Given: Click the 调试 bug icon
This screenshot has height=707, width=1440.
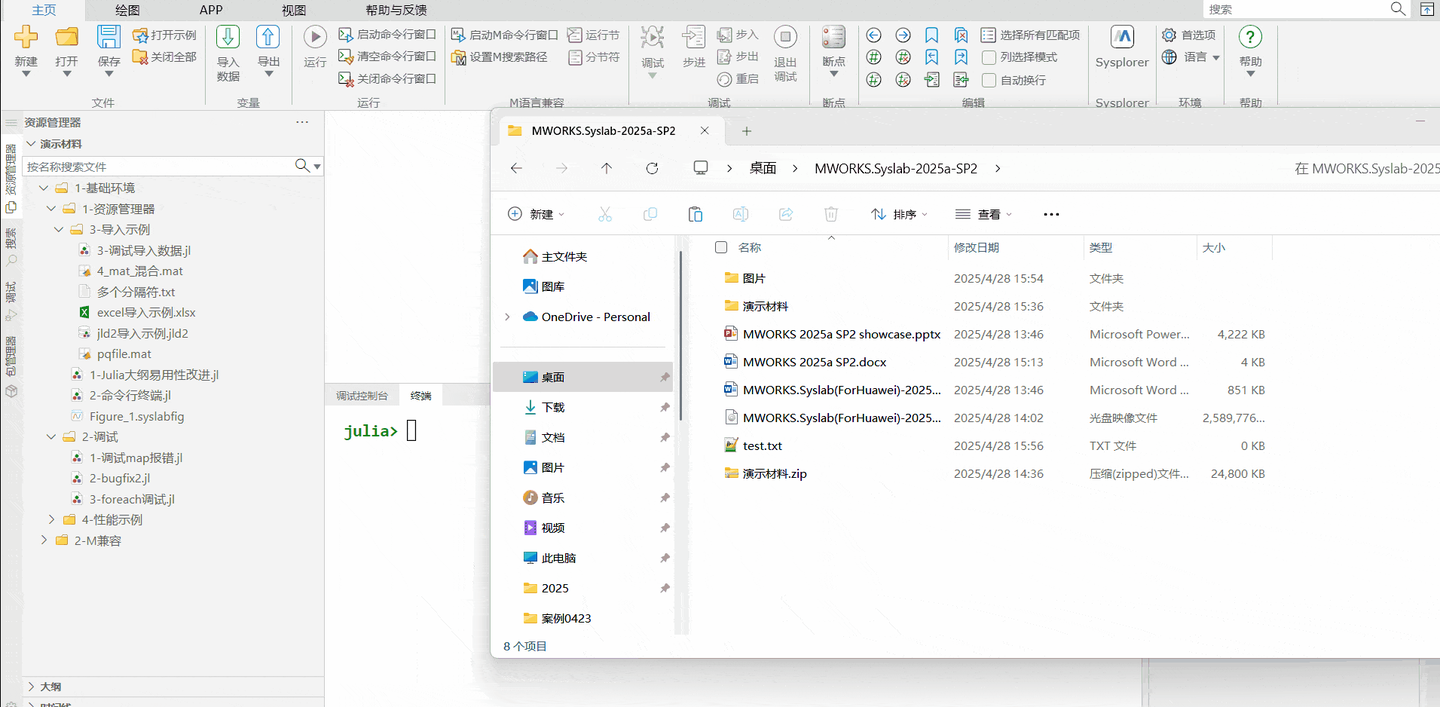Looking at the screenshot, I should pos(652,38).
